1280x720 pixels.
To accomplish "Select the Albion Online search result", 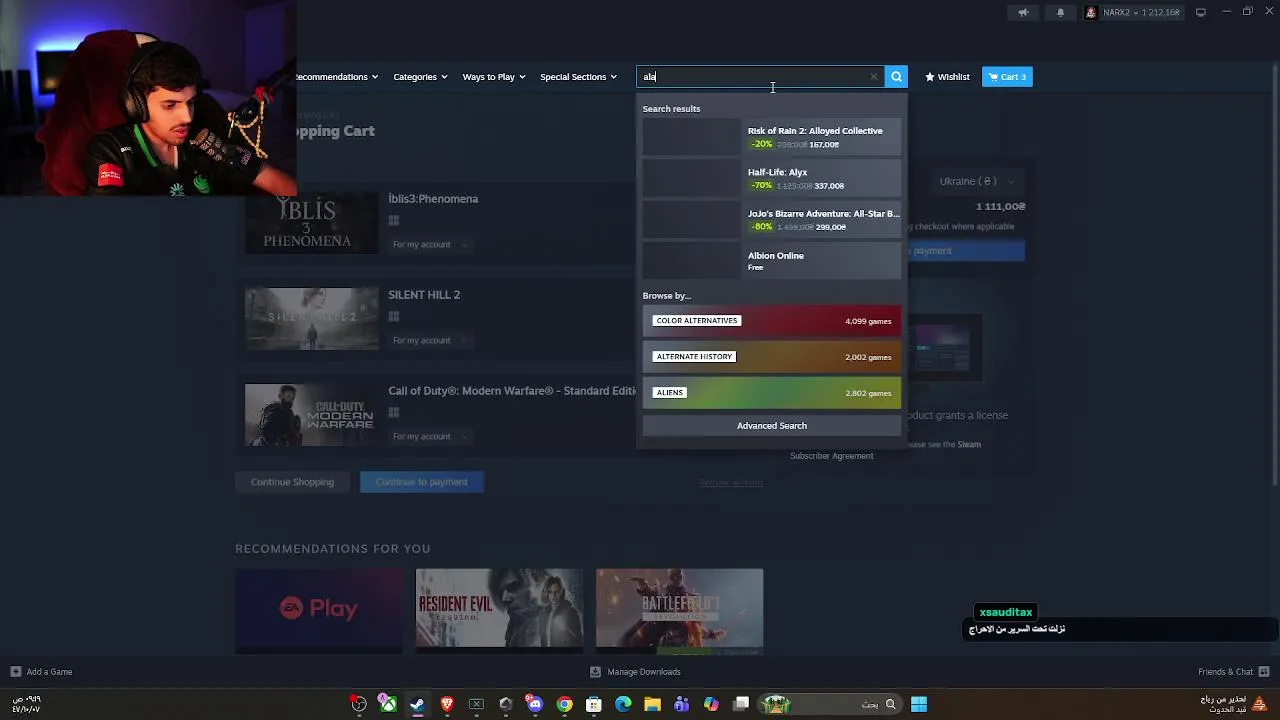I will pos(771,261).
